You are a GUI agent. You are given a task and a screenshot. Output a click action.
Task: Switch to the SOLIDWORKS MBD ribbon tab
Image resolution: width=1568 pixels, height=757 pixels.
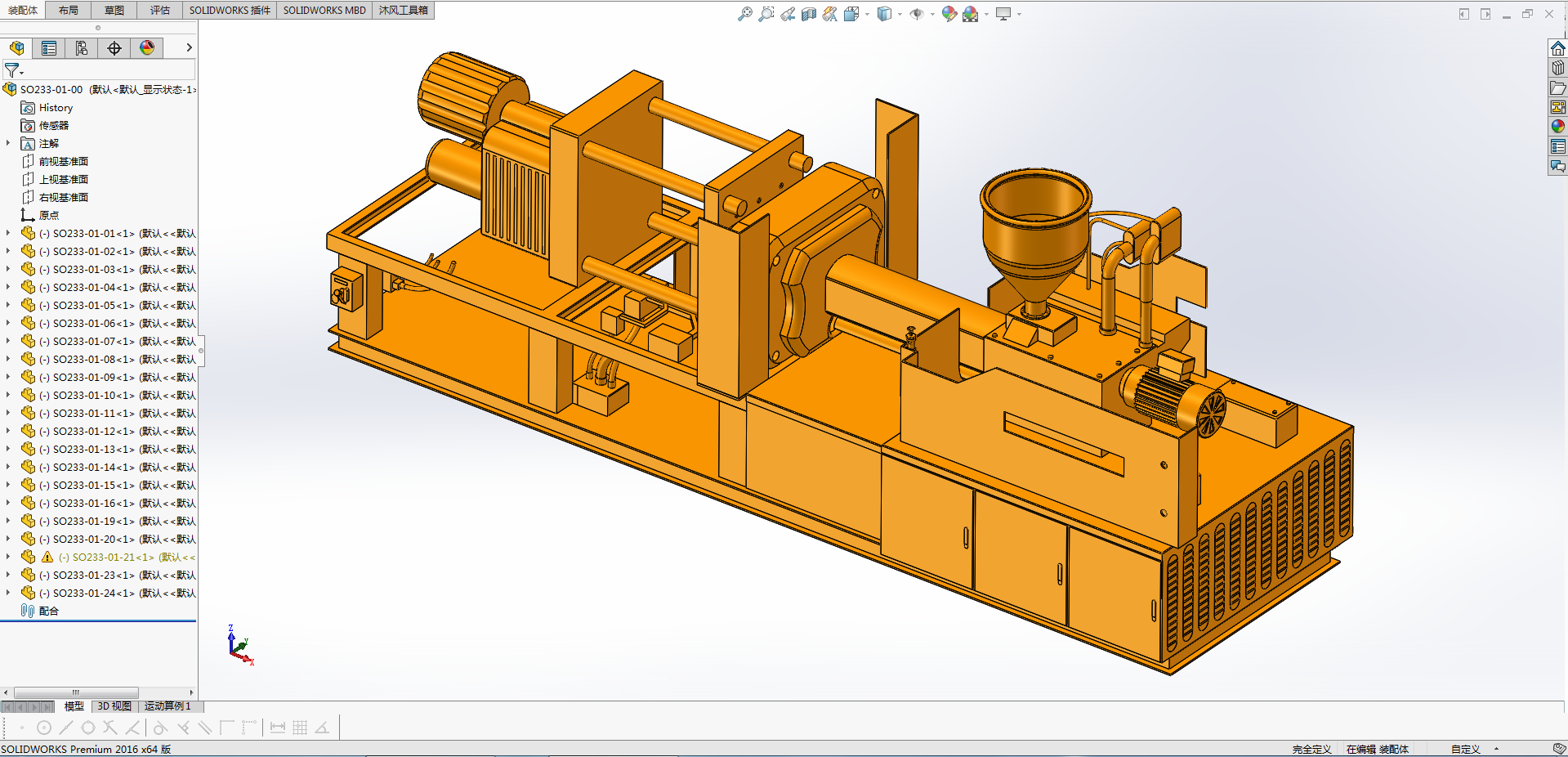pyautogui.click(x=324, y=10)
